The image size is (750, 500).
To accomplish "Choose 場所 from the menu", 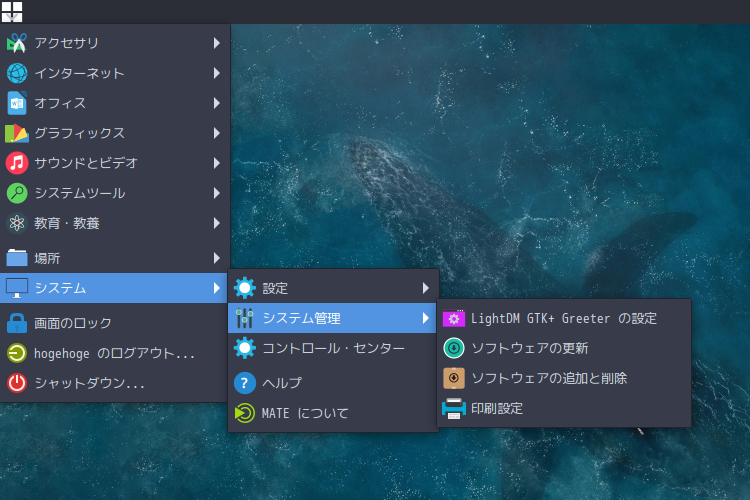I will [114, 258].
